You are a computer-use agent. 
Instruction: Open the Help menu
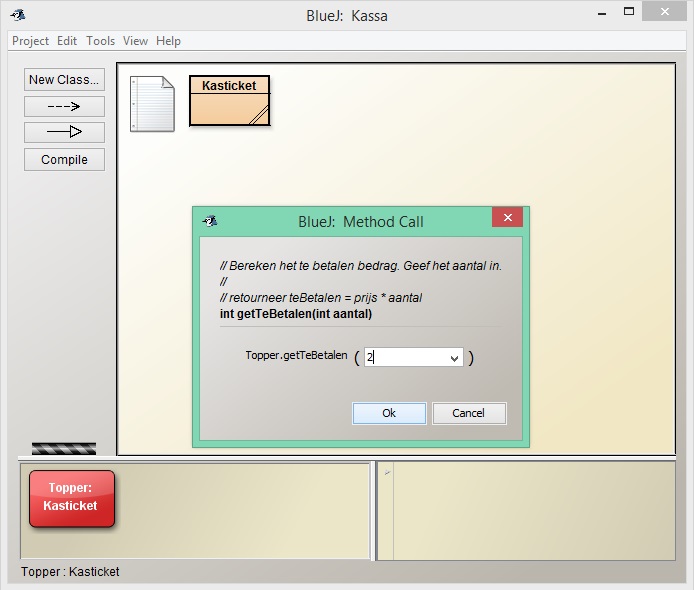168,41
